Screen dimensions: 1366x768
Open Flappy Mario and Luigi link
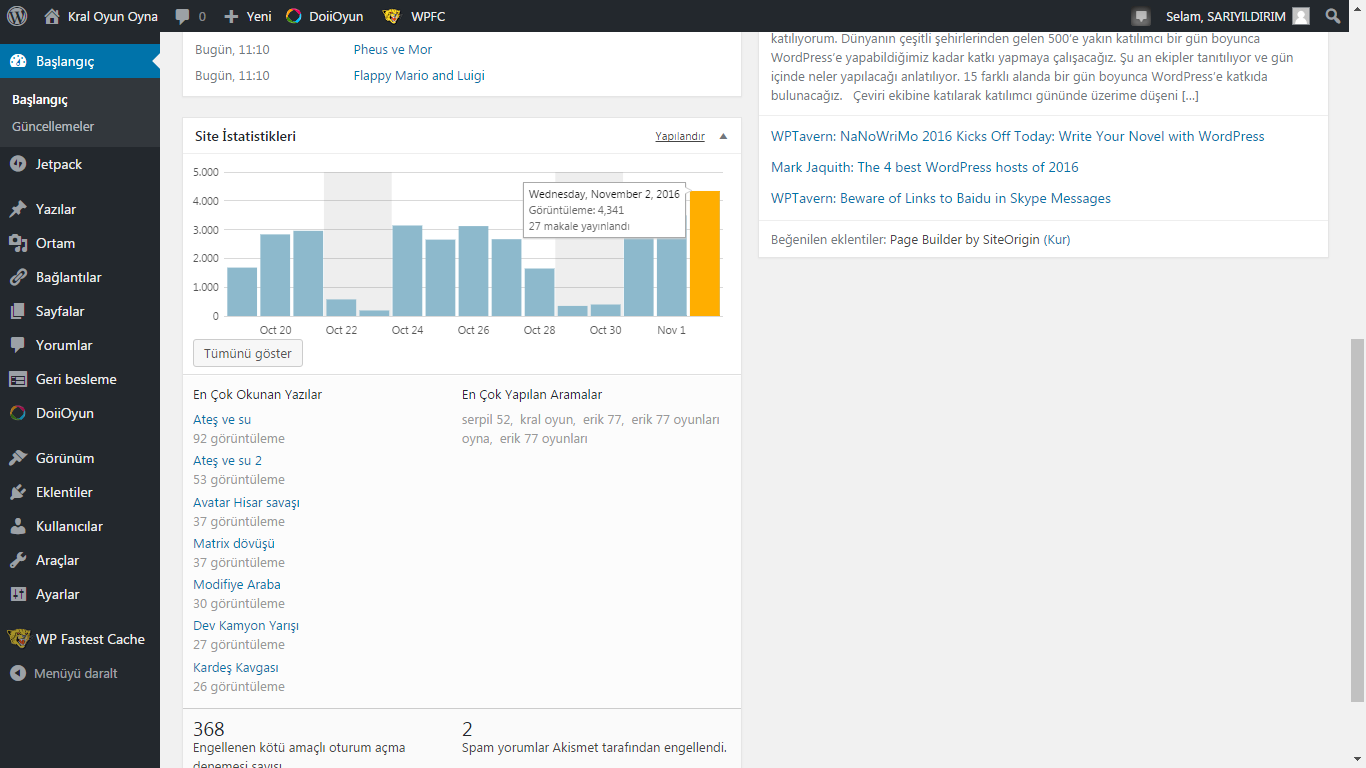(419, 75)
